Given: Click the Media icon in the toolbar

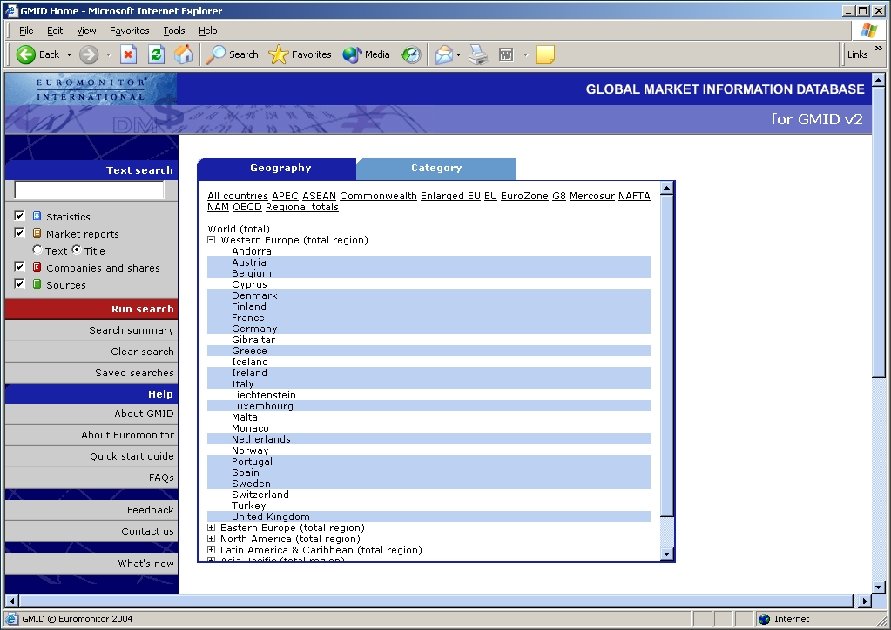Looking at the screenshot, I should pyautogui.click(x=351, y=54).
